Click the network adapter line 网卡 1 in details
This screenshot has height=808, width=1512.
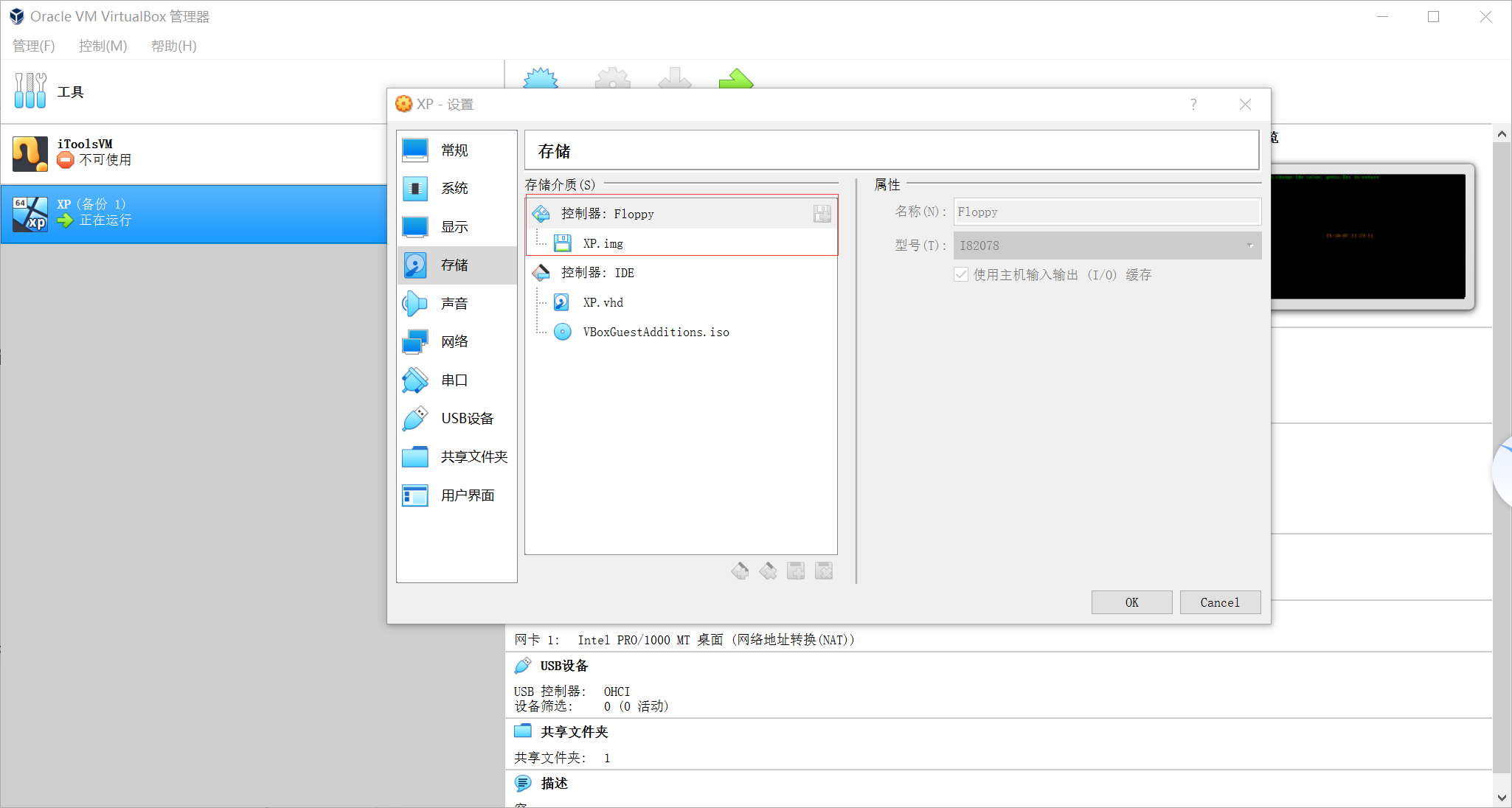point(684,640)
